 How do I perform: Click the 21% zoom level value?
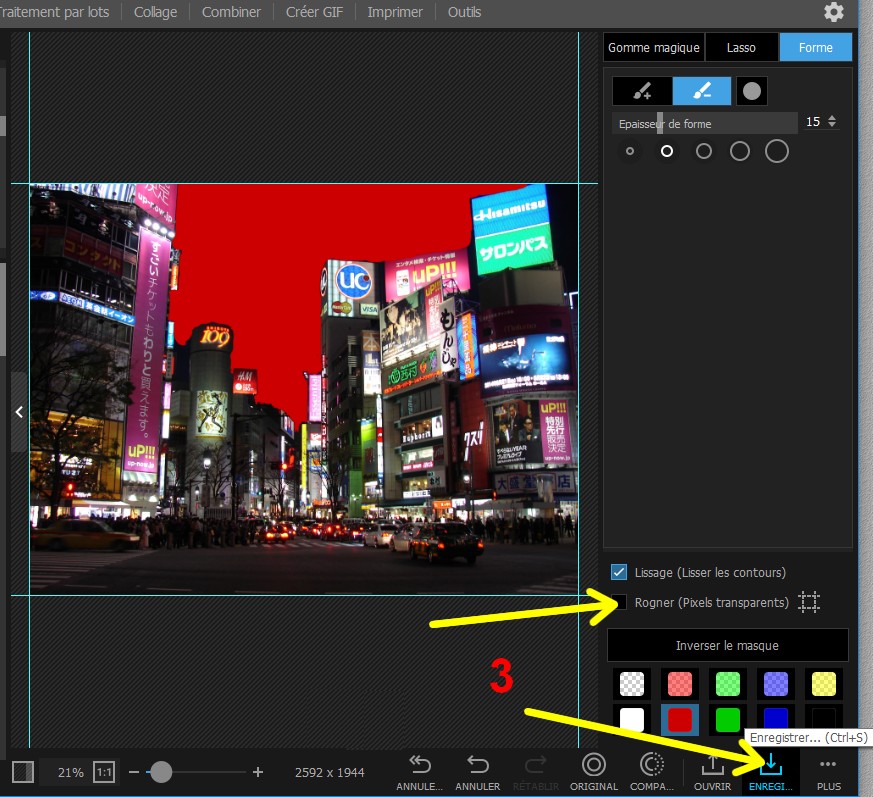click(70, 772)
